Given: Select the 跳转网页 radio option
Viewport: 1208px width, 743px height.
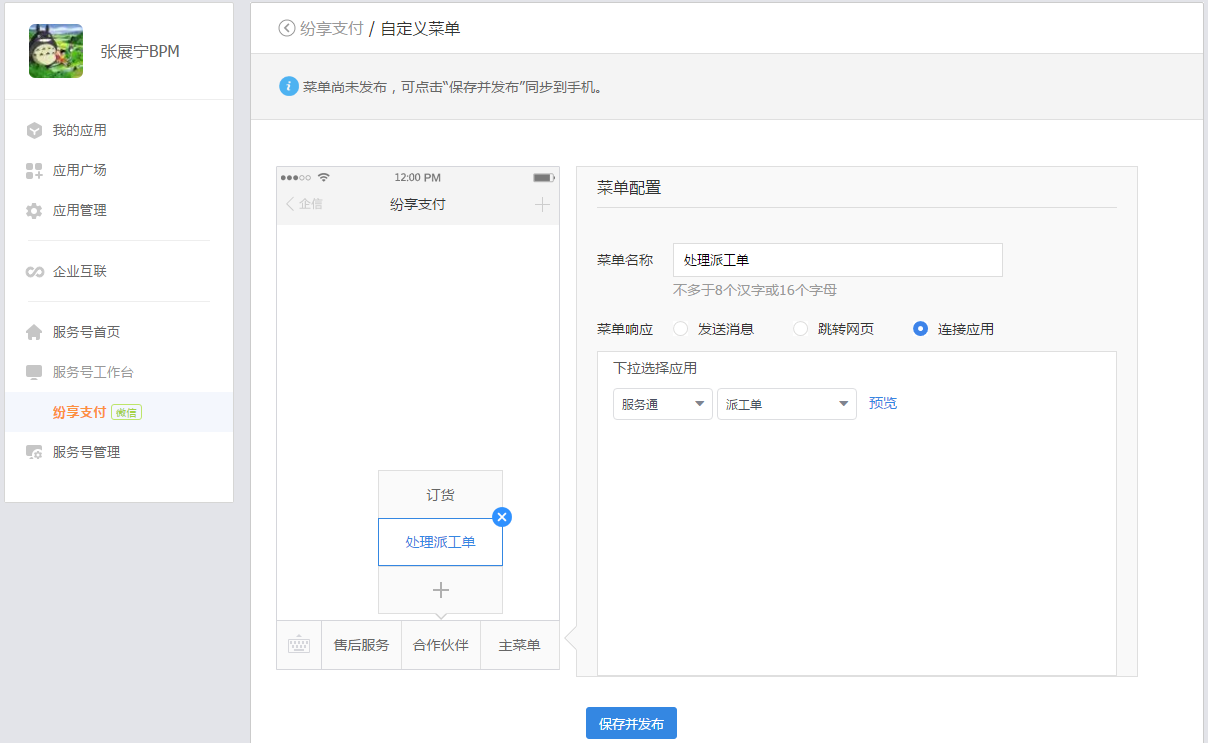Looking at the screenshot, I should (x=801, y=329).
